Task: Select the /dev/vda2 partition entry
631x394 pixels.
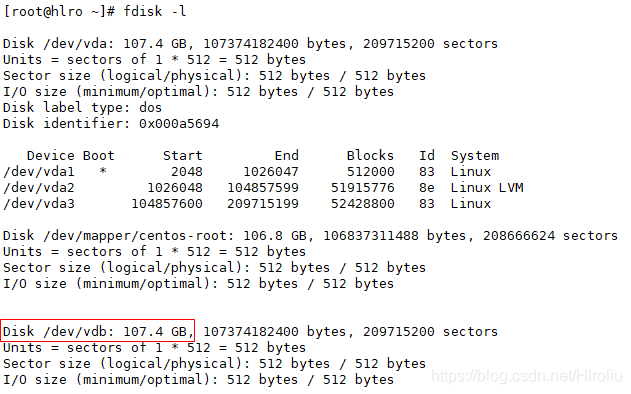Action: [39, 188]
